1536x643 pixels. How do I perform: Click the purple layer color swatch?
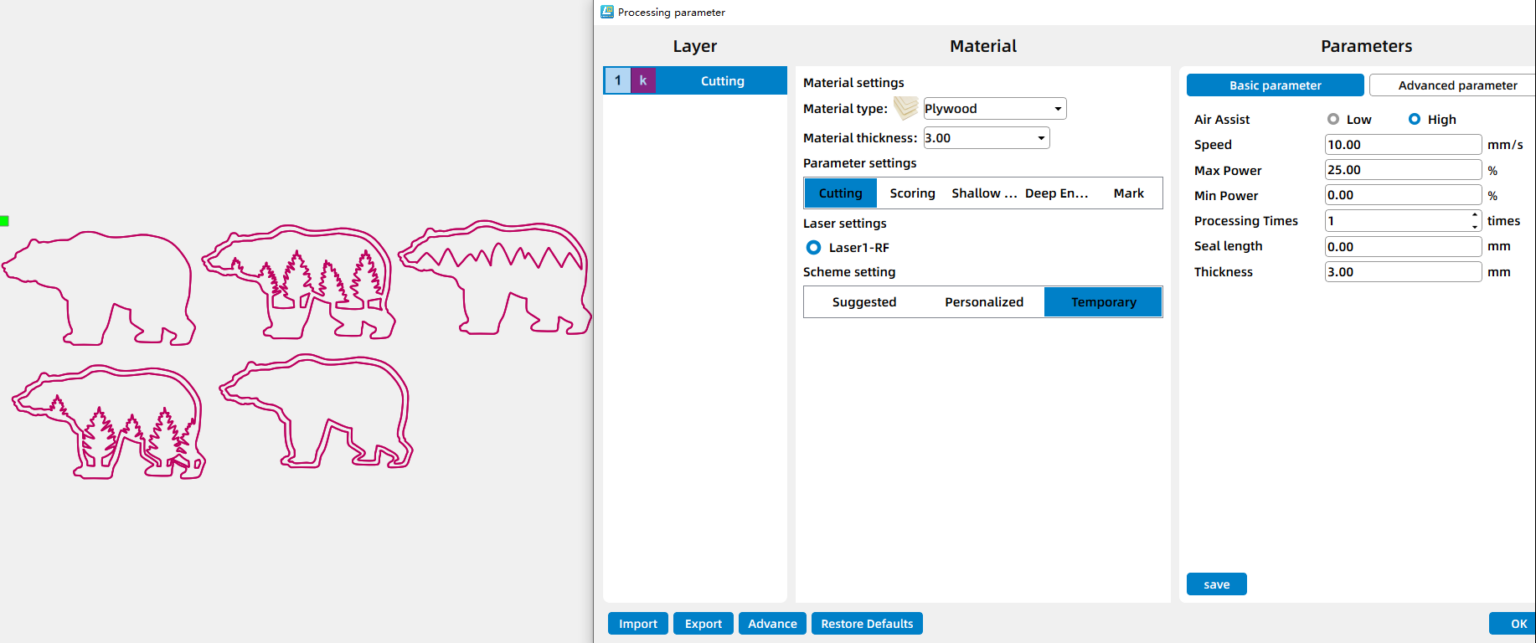pos(643,81)
